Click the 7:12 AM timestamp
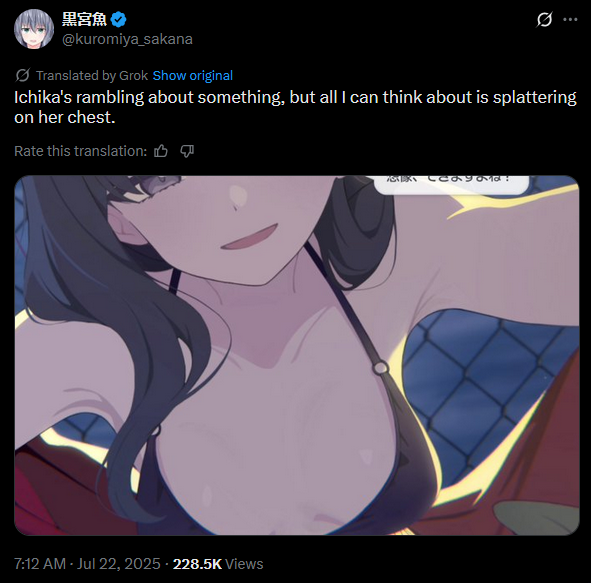 [x=40, y=564]
